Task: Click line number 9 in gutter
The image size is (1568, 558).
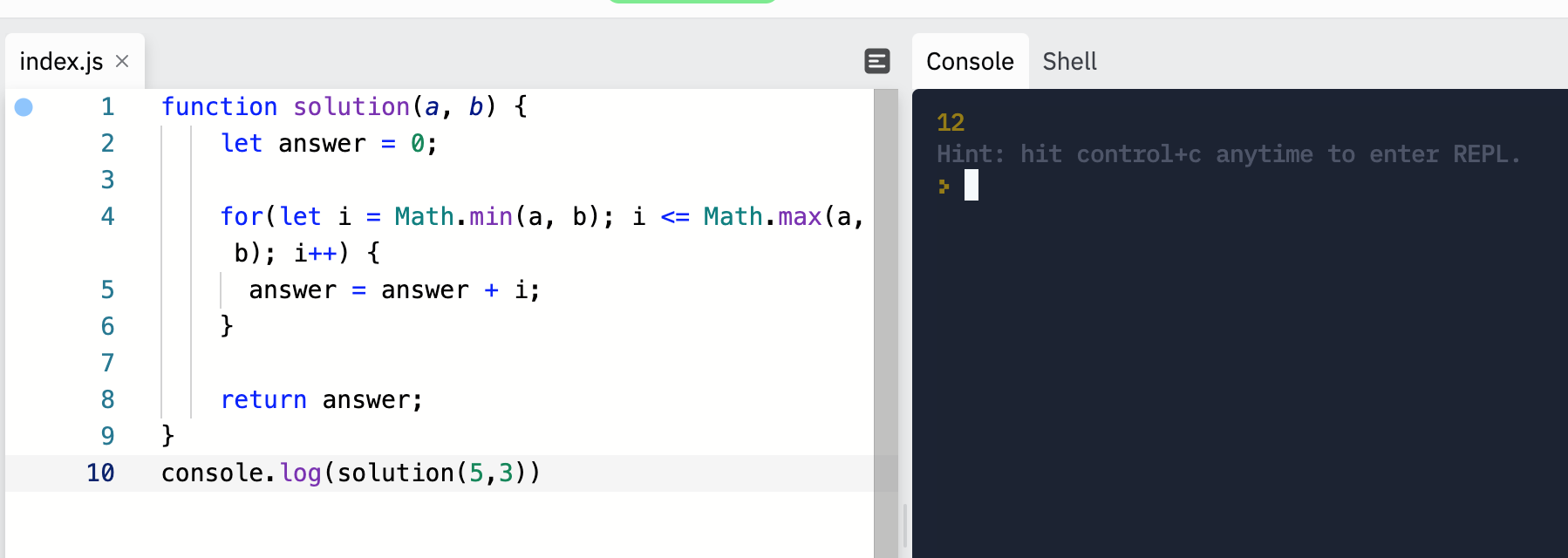Action: pyautogui.click(x=107, y=436)
